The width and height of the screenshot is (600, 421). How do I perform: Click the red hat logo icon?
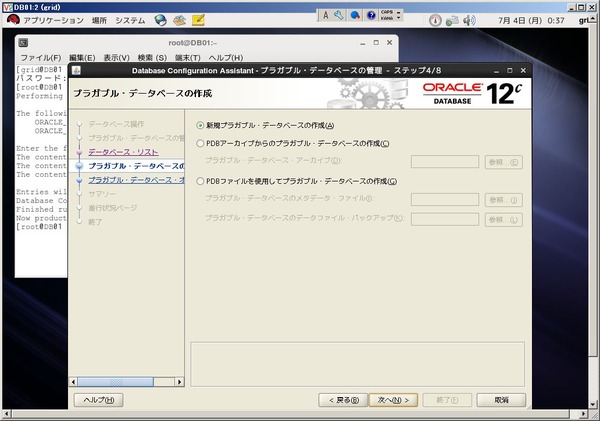pos(13,20)
